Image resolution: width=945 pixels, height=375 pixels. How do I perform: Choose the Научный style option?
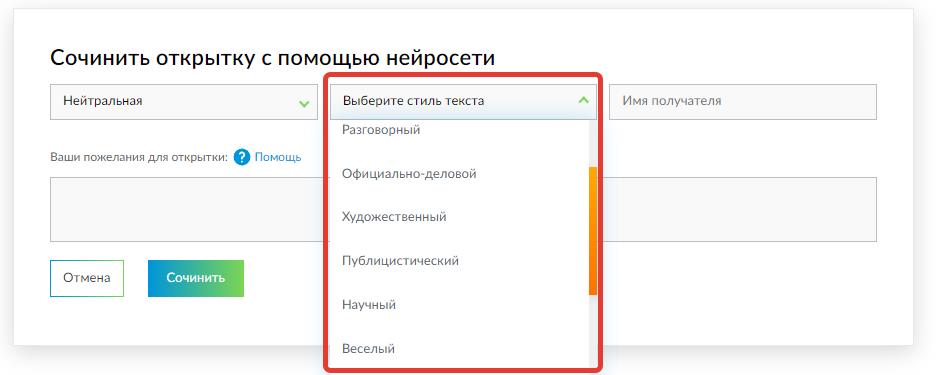pos(369,304)
